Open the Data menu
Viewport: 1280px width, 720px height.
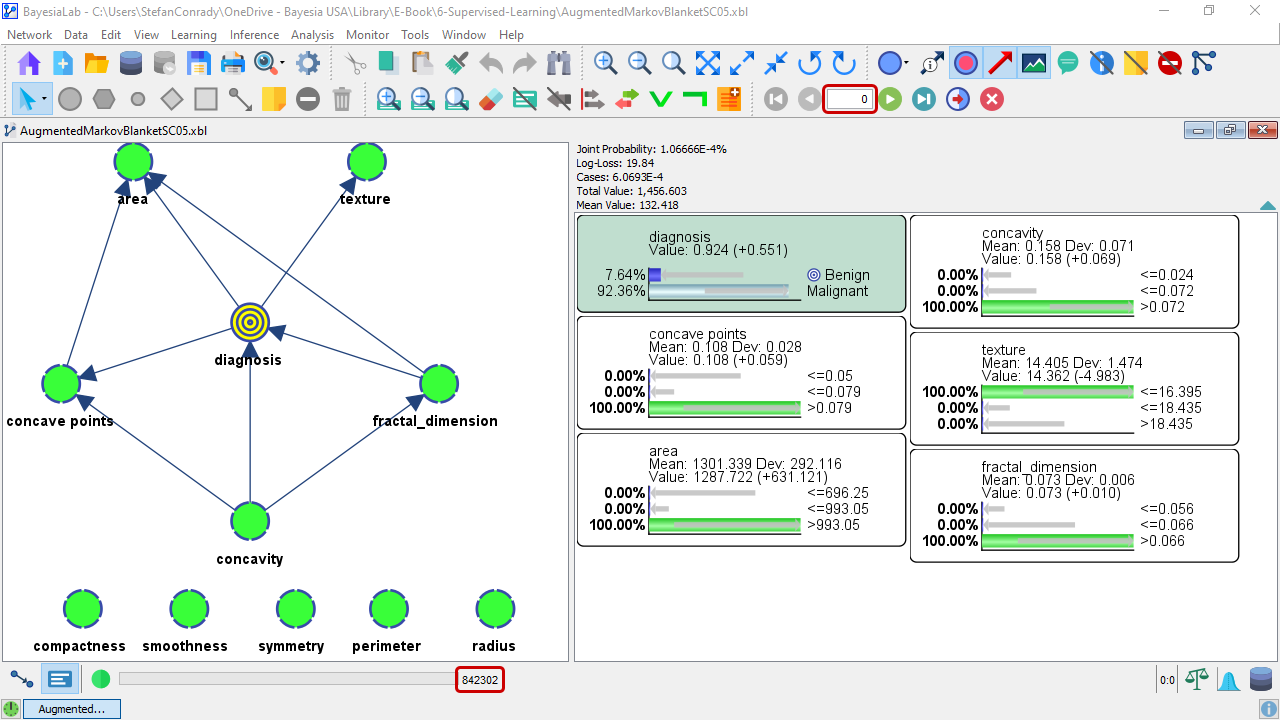(x=76, y=34)
